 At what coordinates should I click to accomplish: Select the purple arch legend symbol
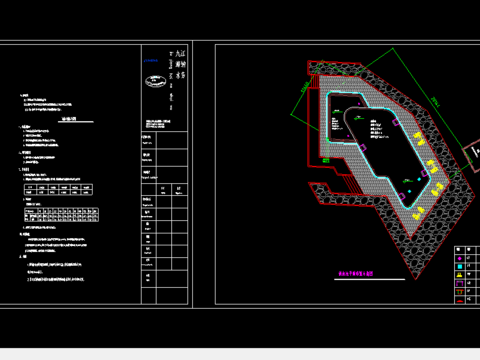coord(460,283)
